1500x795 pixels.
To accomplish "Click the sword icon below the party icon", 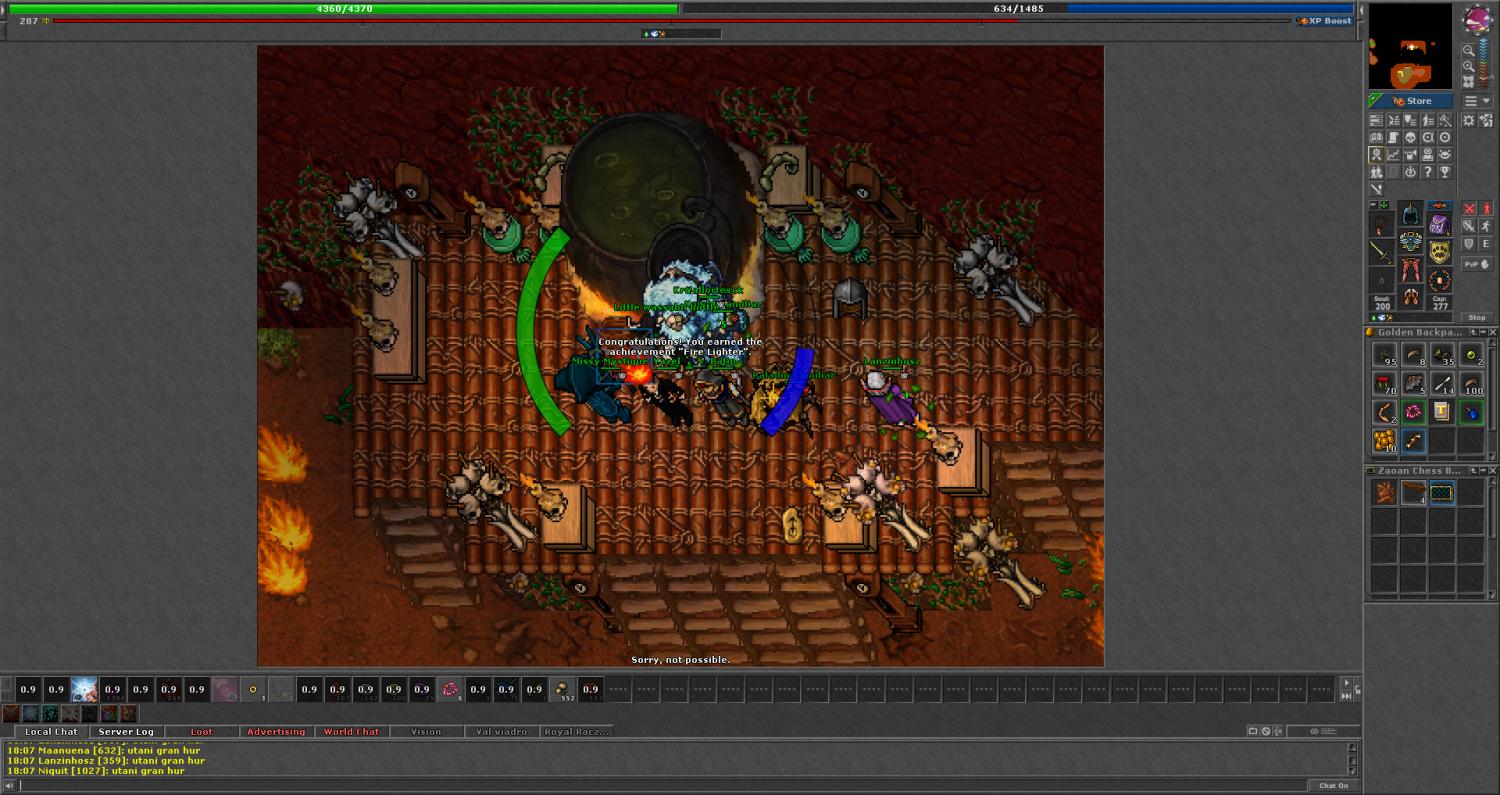I will click(x=1376, y=189).
